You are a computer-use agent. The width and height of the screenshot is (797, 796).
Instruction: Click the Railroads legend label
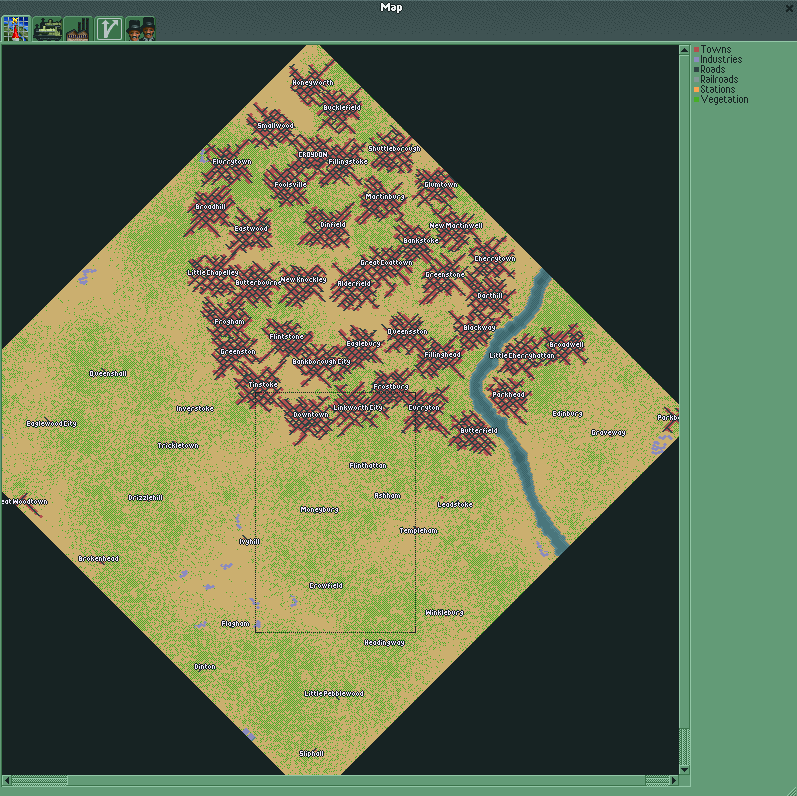point(719,79)
